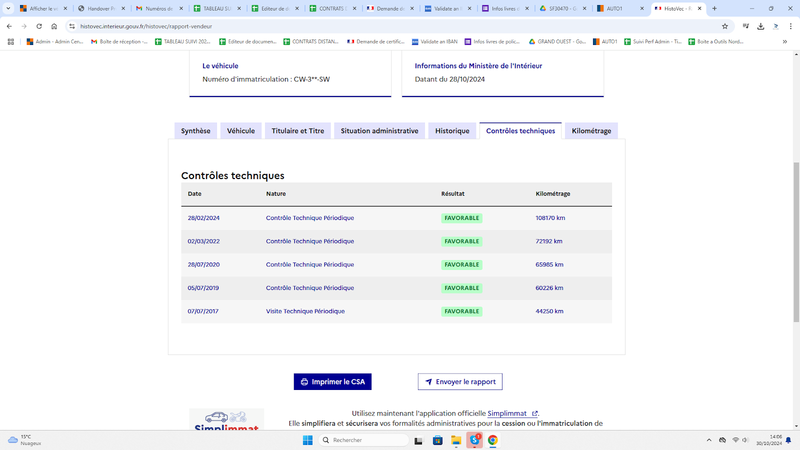The image size is (800, 450).
Task: Select the 108170 km mileage value
Action: coord(550,218)
